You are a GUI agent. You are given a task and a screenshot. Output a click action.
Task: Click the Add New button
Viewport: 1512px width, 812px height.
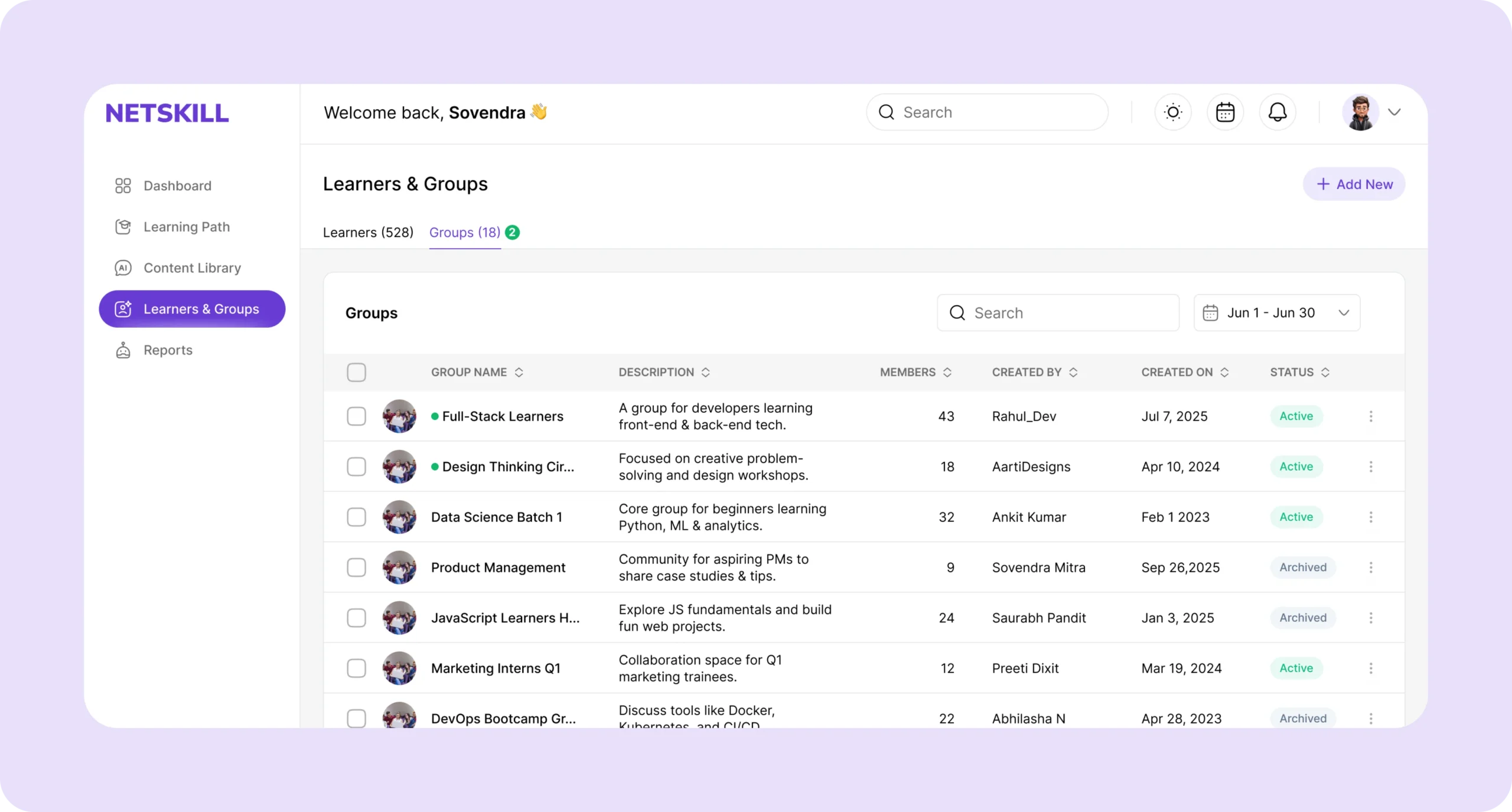tap(1354, 184)
